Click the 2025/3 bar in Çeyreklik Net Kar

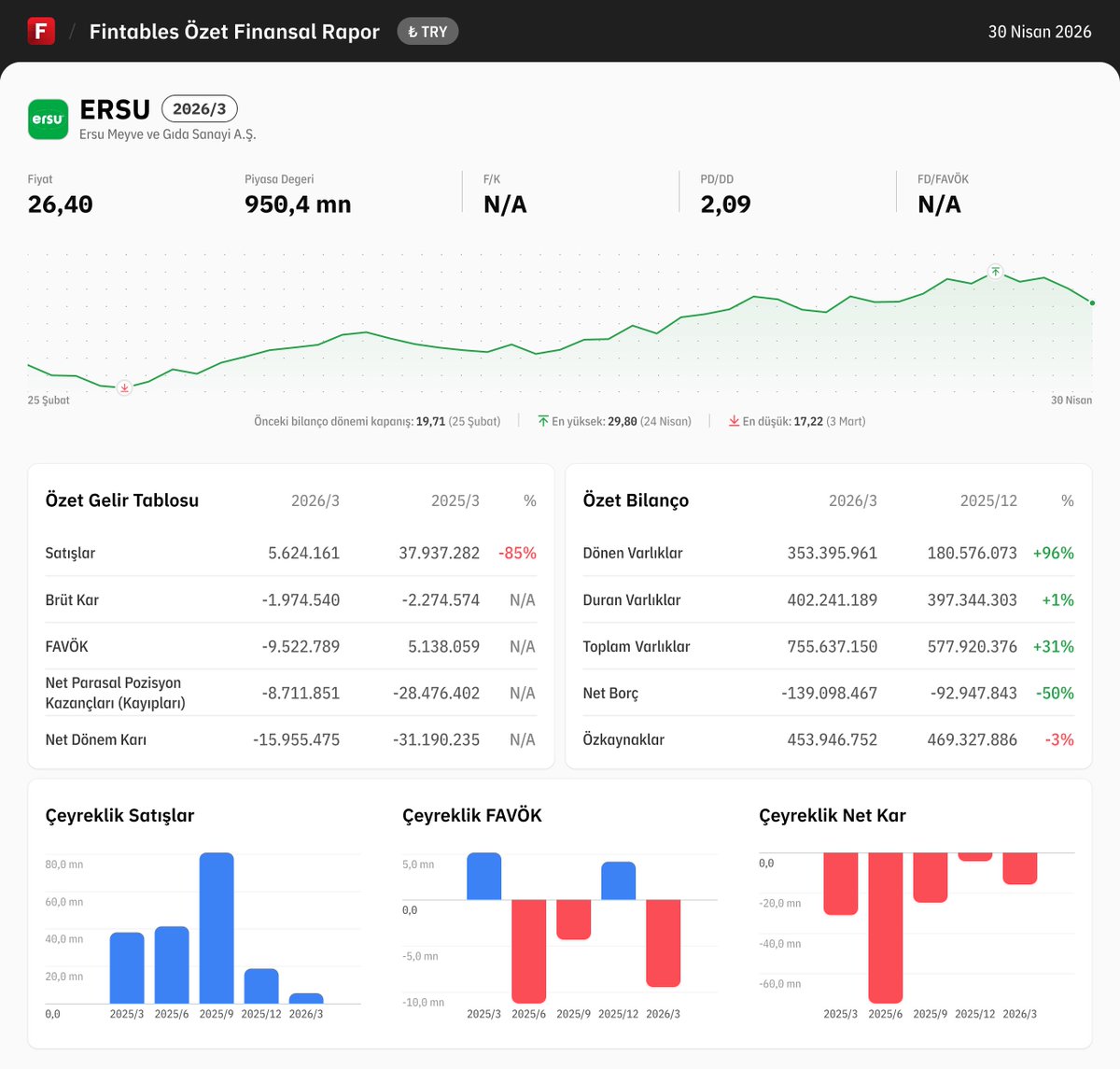coord(841,883)
